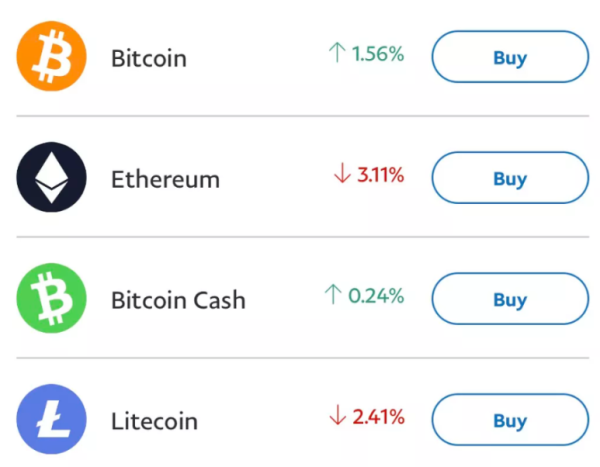Viewport: 600px width, 467px height.
Task: Click the red down arrow beside 3.11%
Action: (342, 173)
